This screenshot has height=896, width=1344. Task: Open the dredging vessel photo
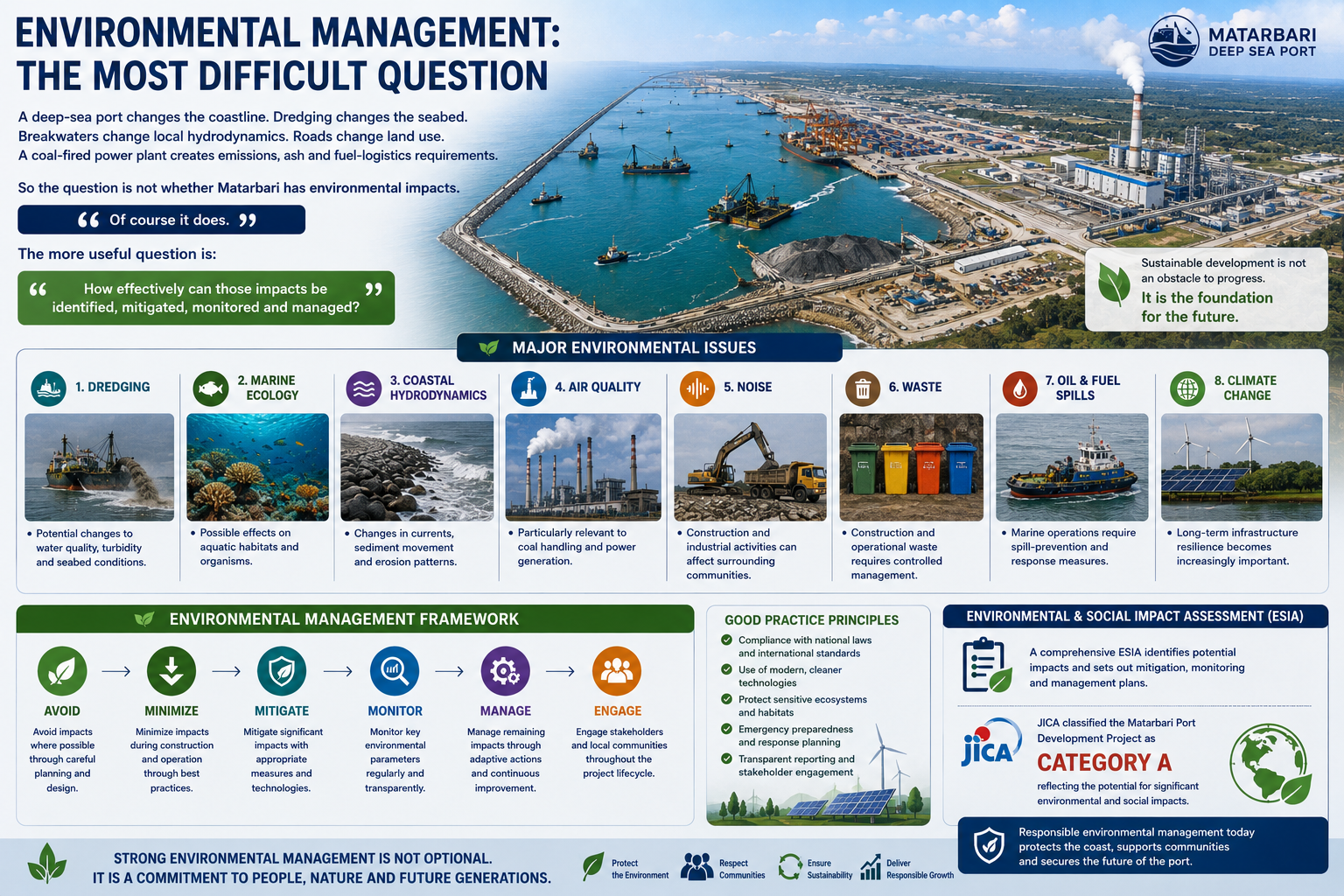click(99, 467)
